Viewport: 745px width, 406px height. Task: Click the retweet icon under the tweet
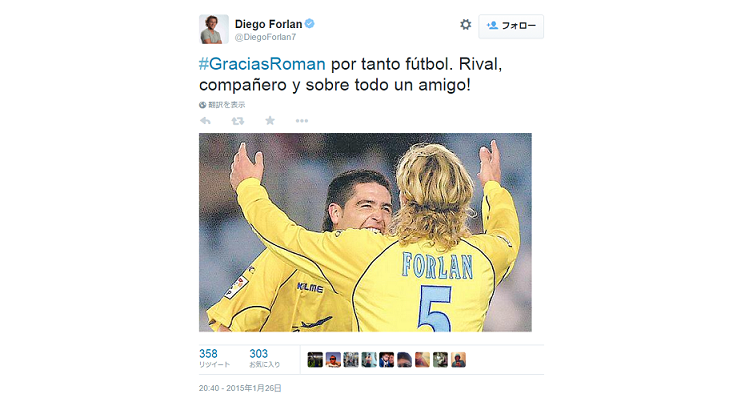coord(238,121)
